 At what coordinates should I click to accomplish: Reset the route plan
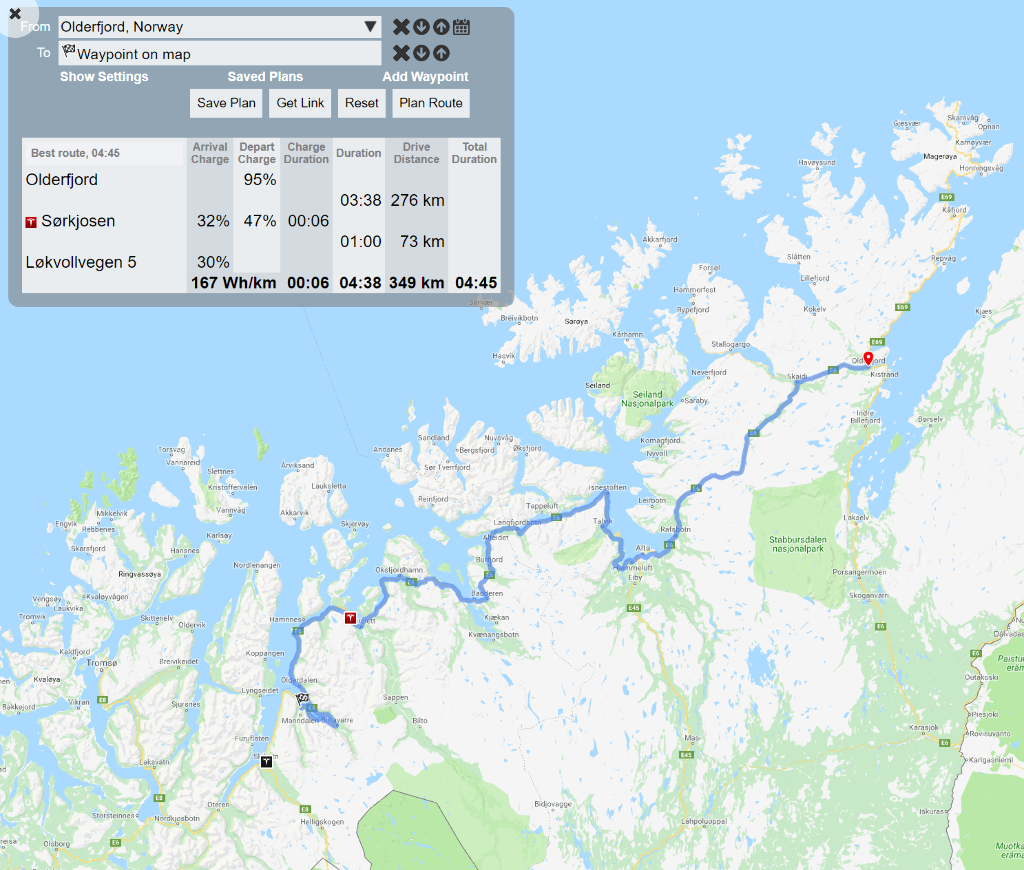click(362, 103)
